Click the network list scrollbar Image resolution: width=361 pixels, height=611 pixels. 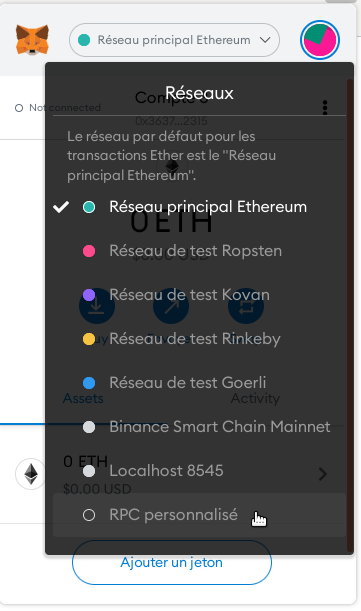pos(350,316)
